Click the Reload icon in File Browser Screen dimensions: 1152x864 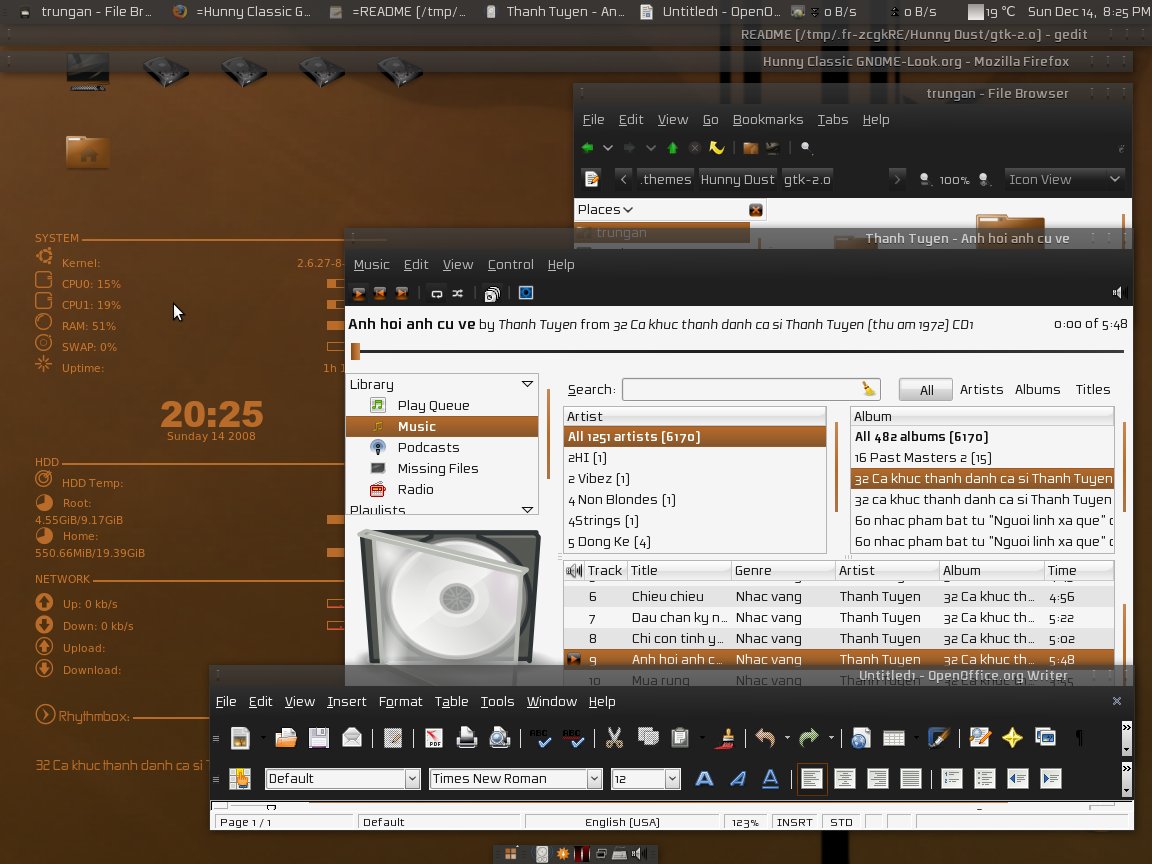[716, 148]
